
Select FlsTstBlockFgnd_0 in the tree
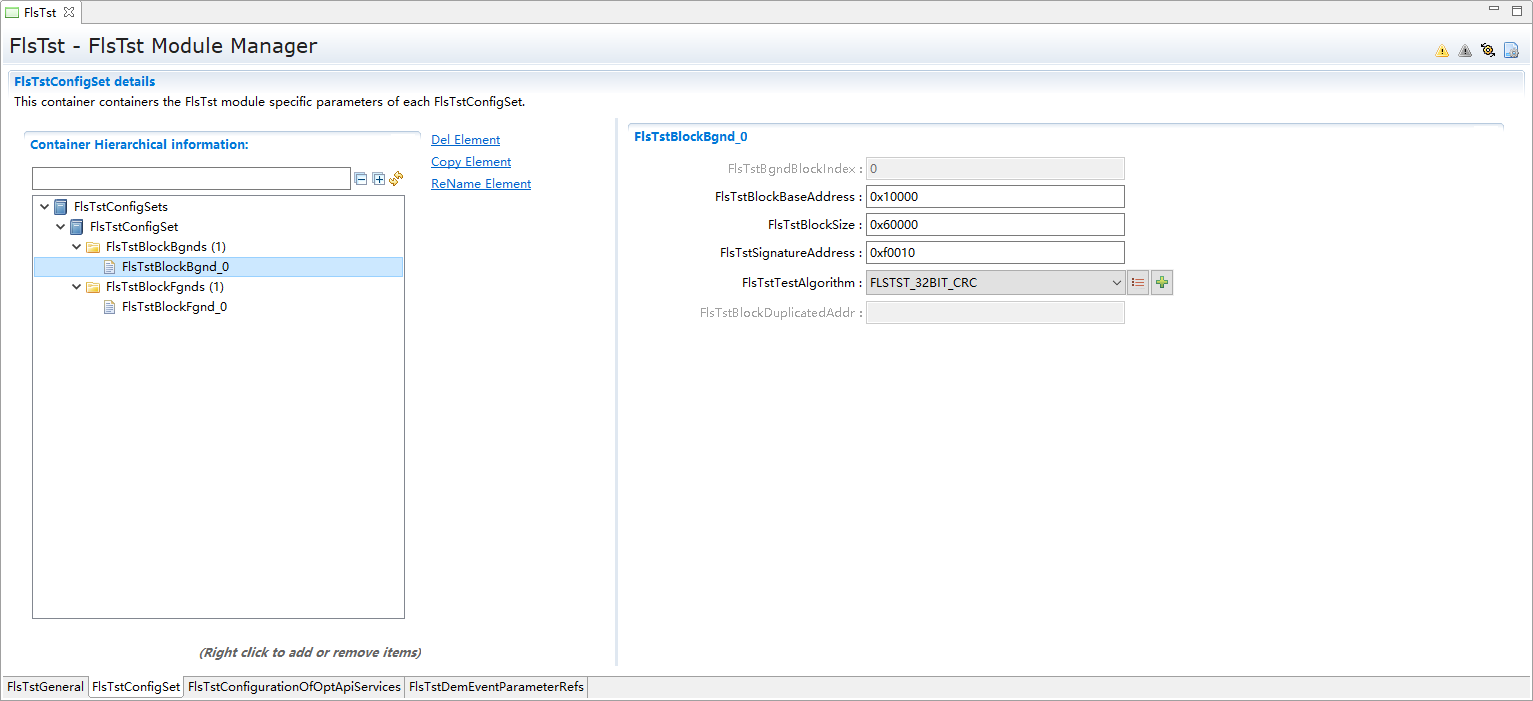(174, 307)
